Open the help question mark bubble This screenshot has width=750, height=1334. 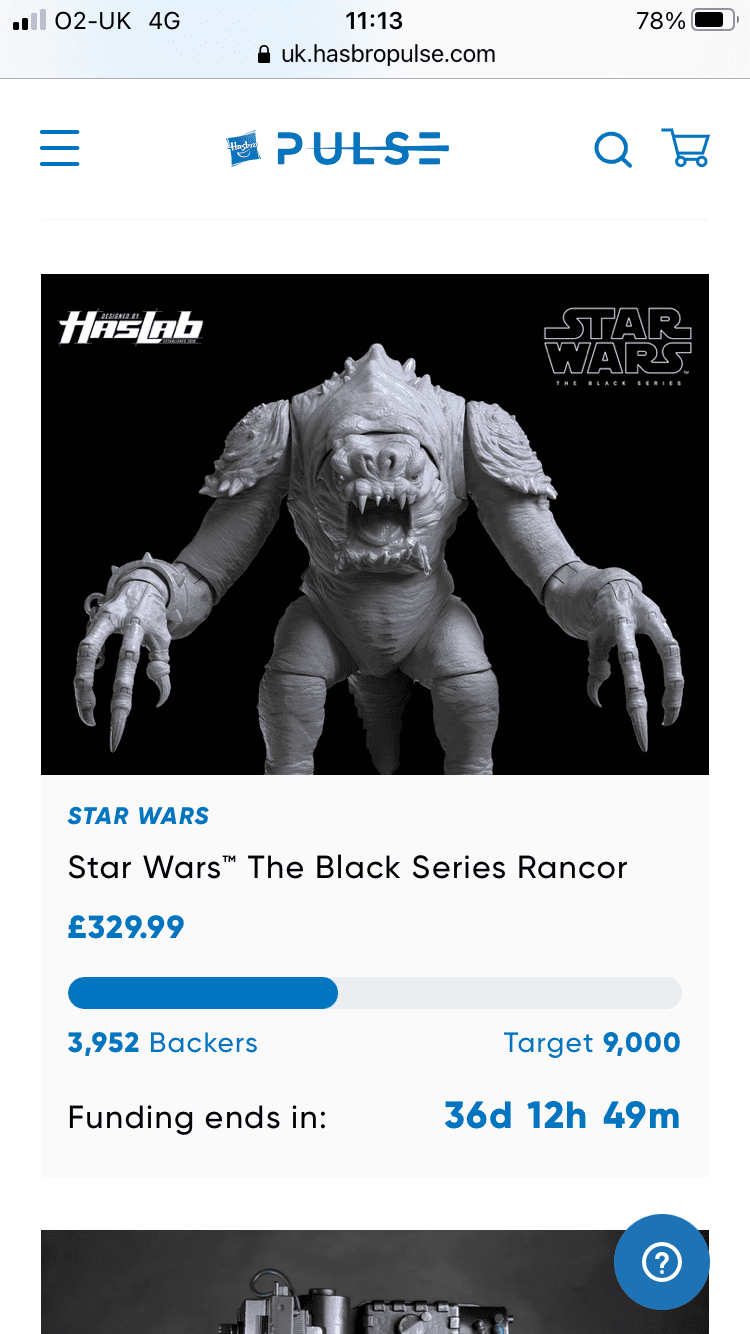pos(662,1262)
